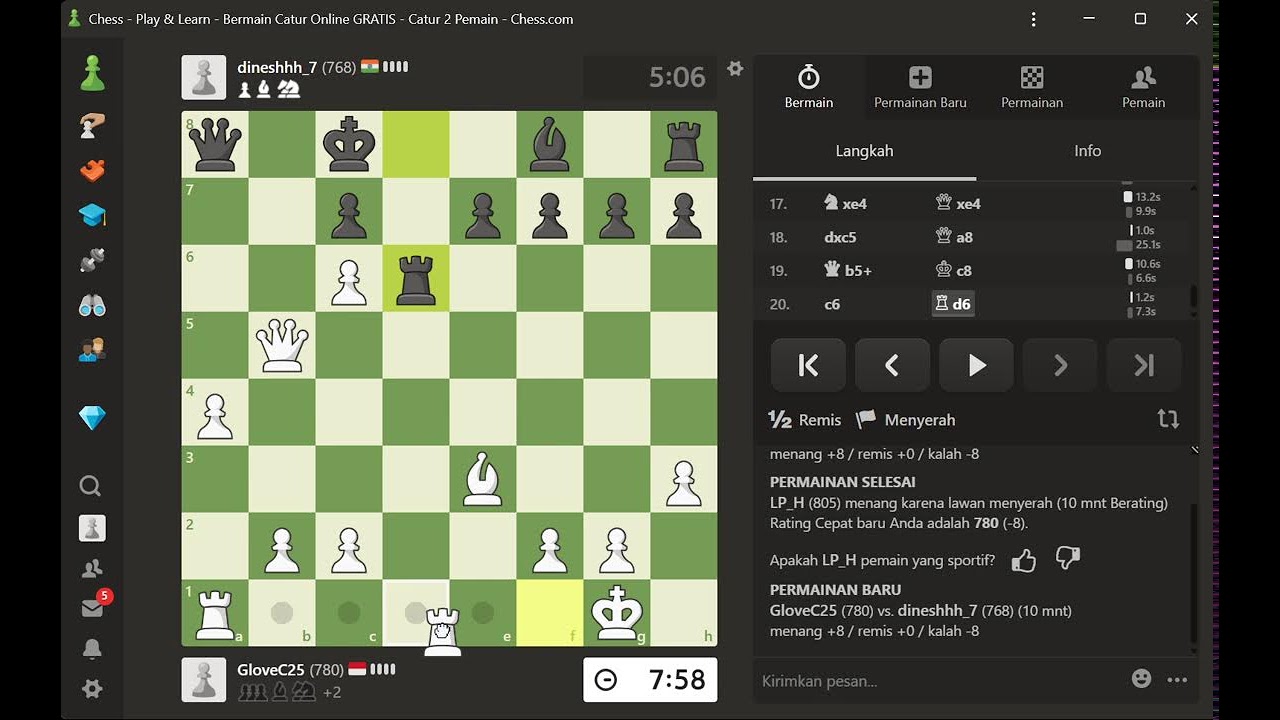Open the notifications bell icon
The width and height of the screenshot is (1280, 720).
[x=92, y=649]
